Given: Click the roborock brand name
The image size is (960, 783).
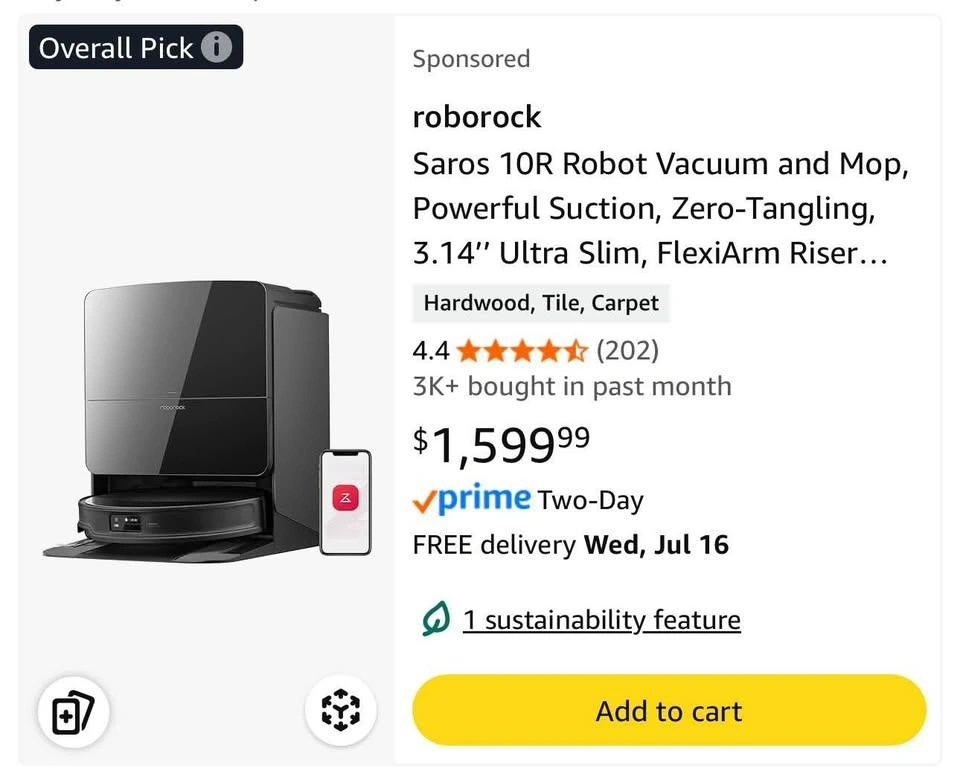Looking at the screenshot, I should (x=477, y=117).
